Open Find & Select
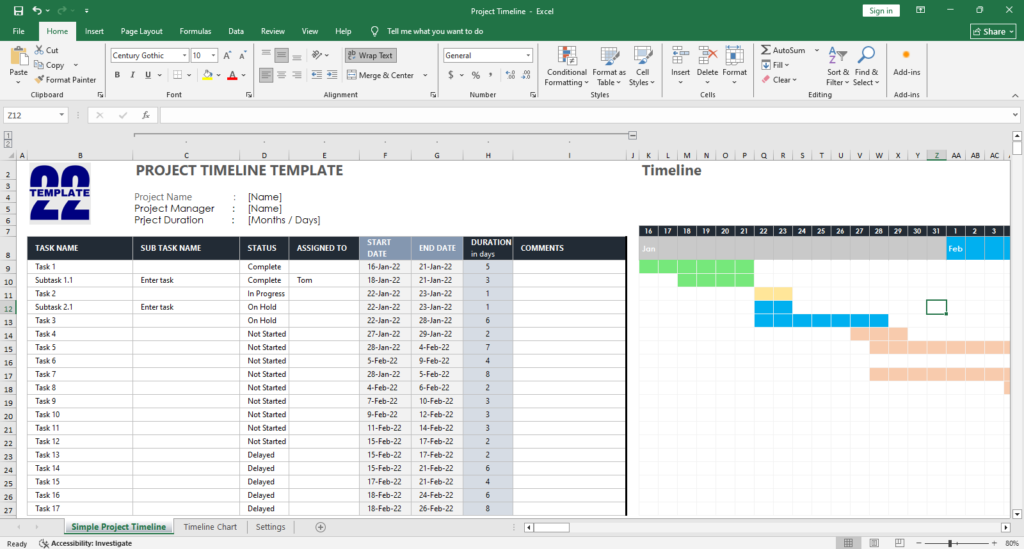The image size is (1024, 549). (x=866, y=66)
